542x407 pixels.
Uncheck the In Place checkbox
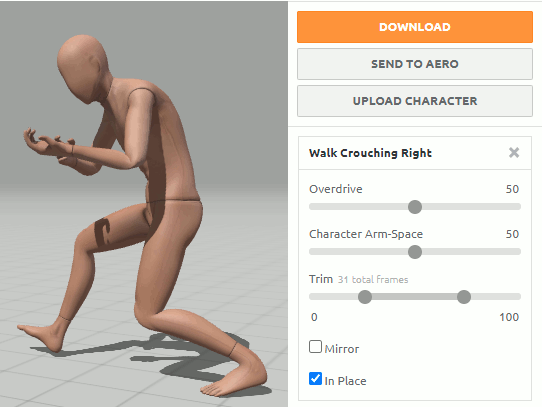[315, 379]
